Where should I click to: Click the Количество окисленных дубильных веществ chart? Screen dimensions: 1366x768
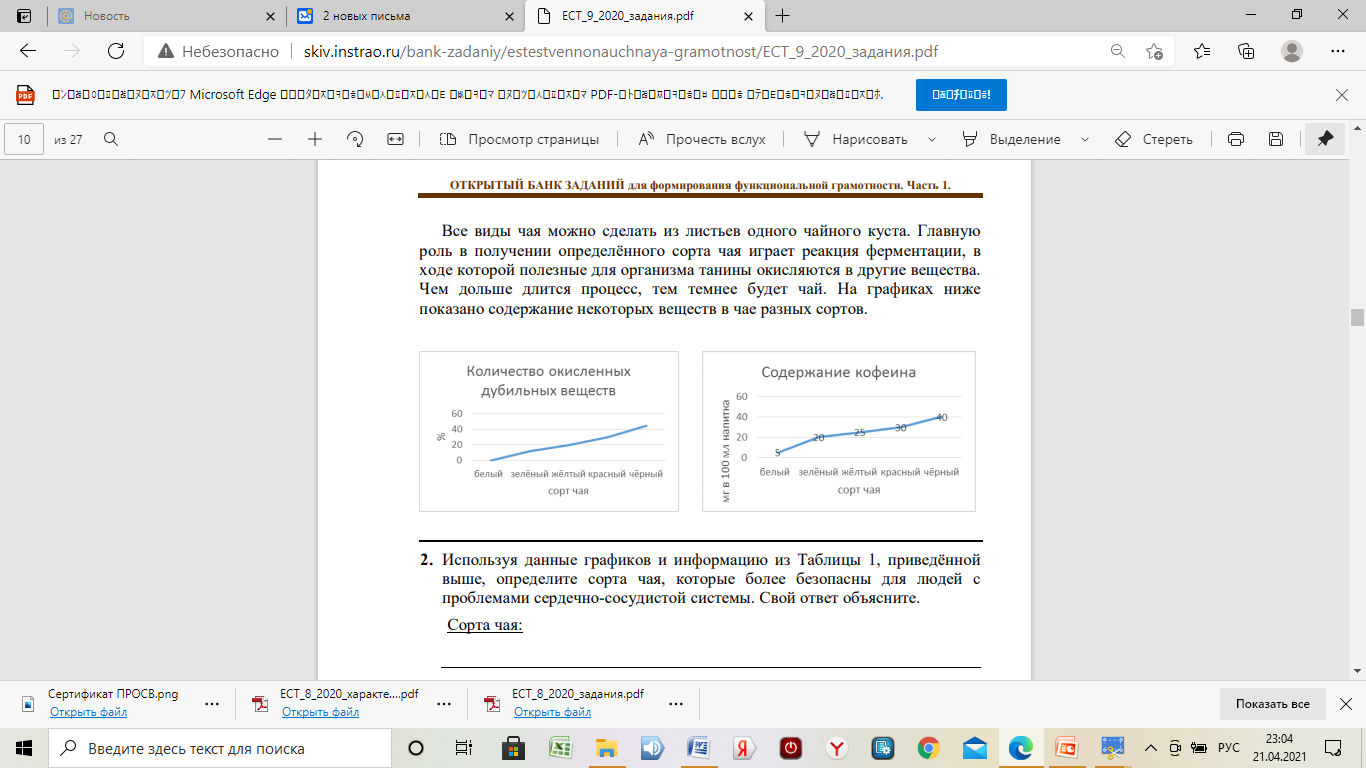pos(549,431)
